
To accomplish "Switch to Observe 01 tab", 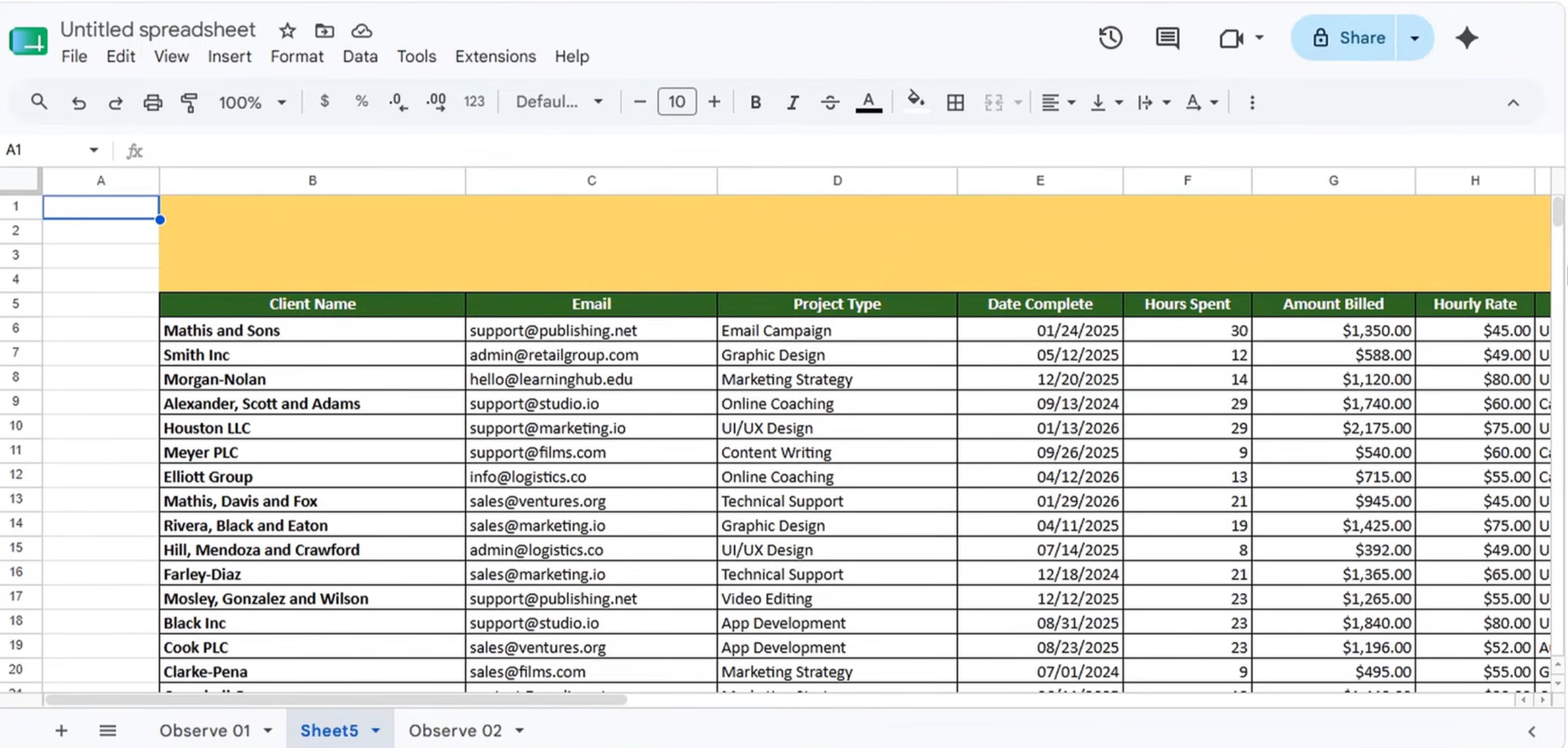I will pos(205,730).
